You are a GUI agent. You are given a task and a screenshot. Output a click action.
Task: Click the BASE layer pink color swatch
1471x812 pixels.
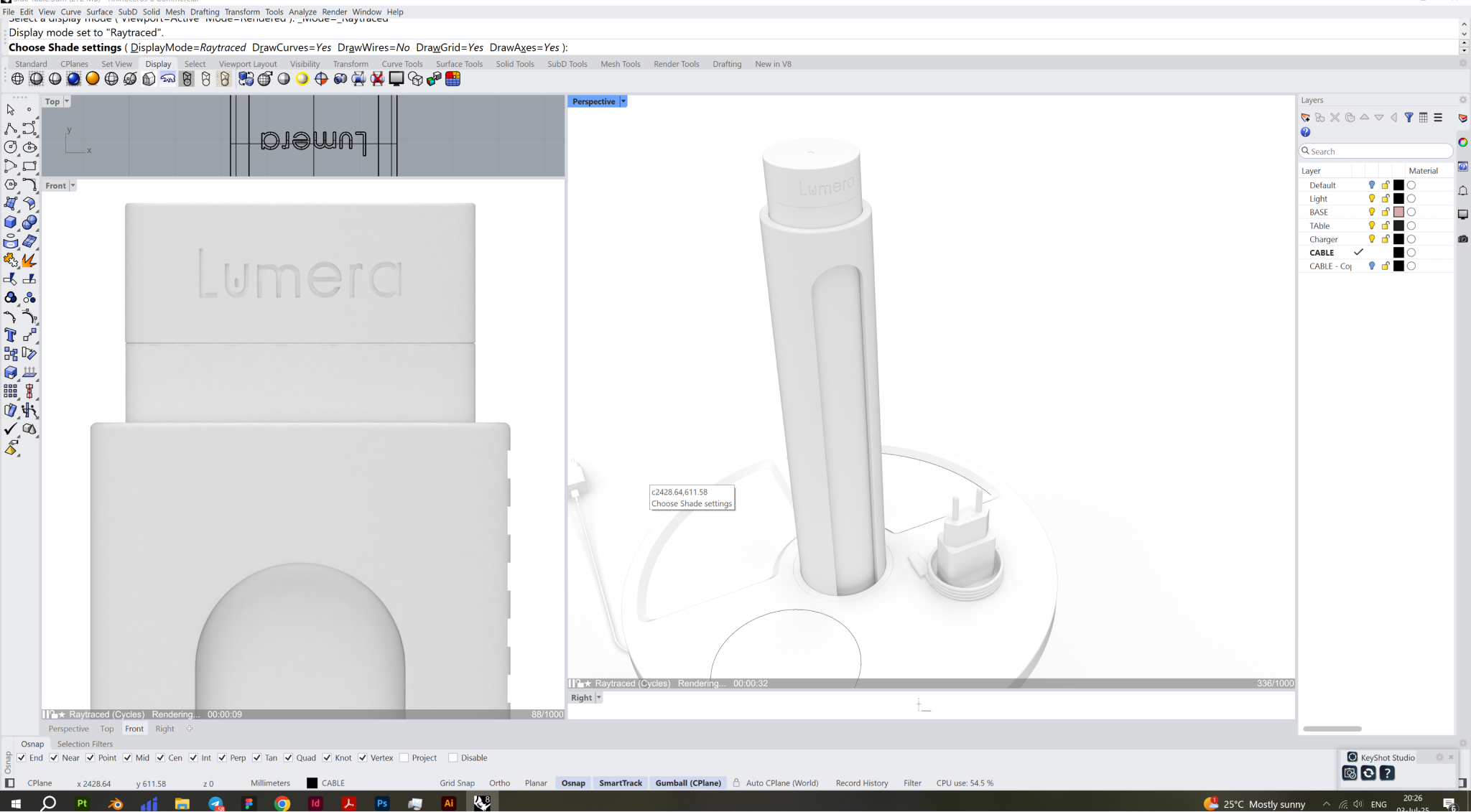tap(1398, 213)
